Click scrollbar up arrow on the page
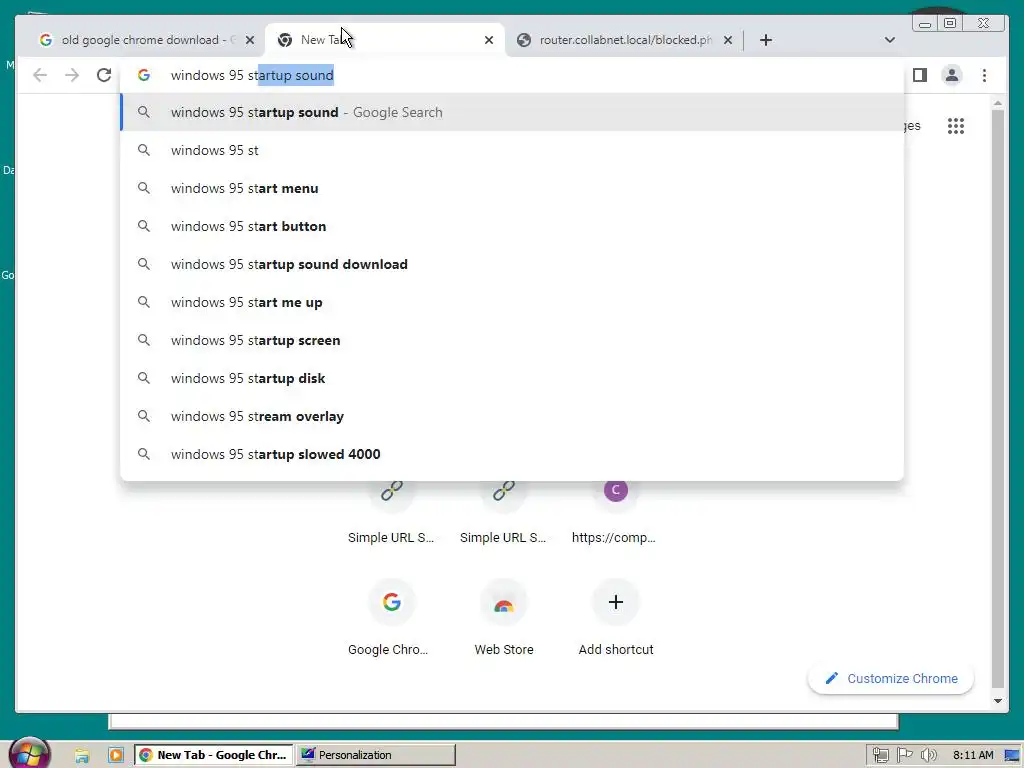This screenshot has height=768, width=1024. coord(997,103)
